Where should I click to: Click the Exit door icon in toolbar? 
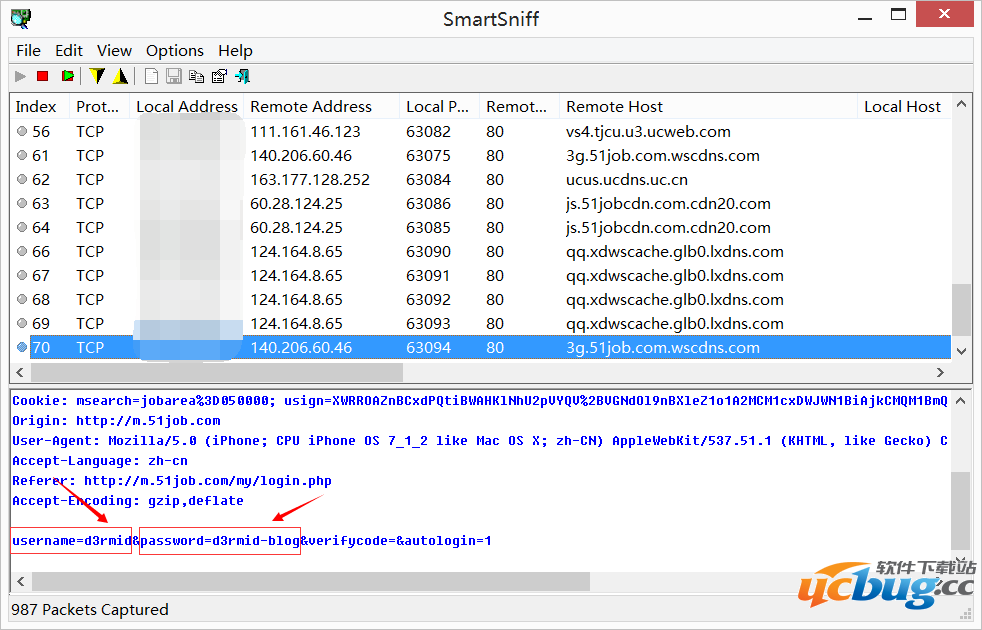(243, 76)
